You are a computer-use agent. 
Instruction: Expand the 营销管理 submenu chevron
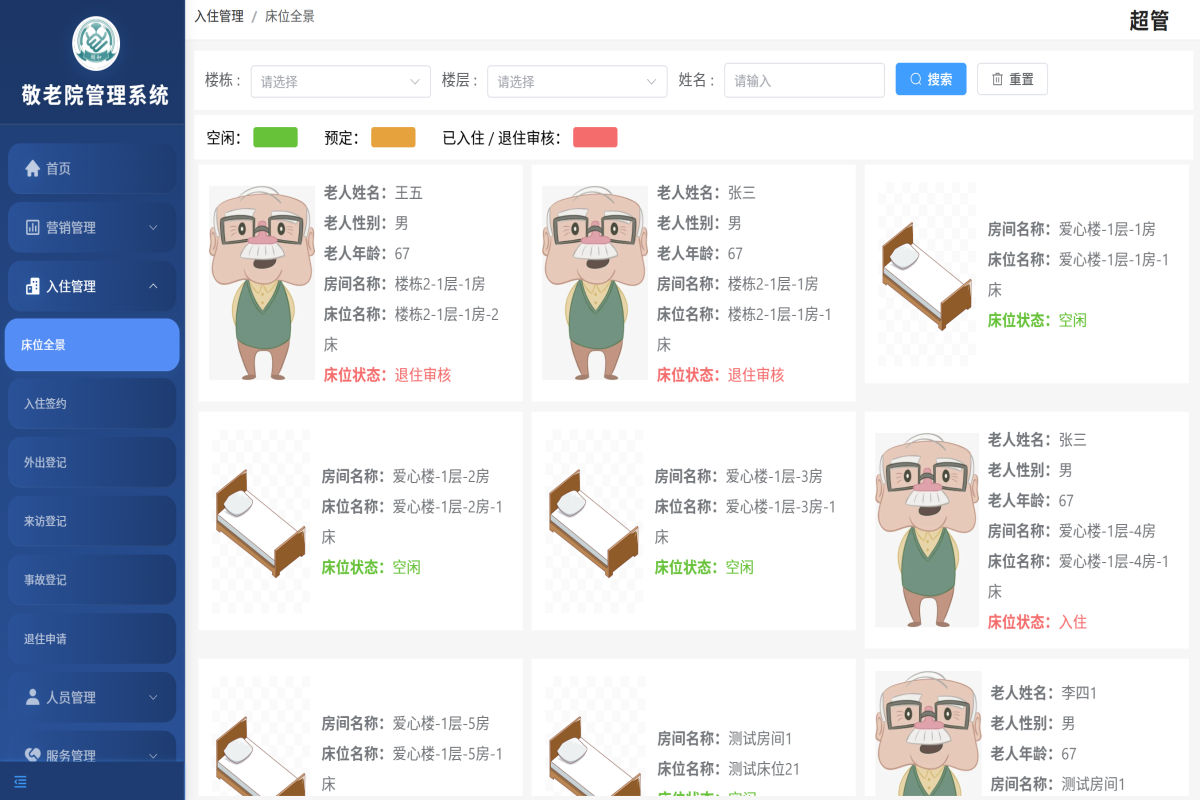point(153,227)
